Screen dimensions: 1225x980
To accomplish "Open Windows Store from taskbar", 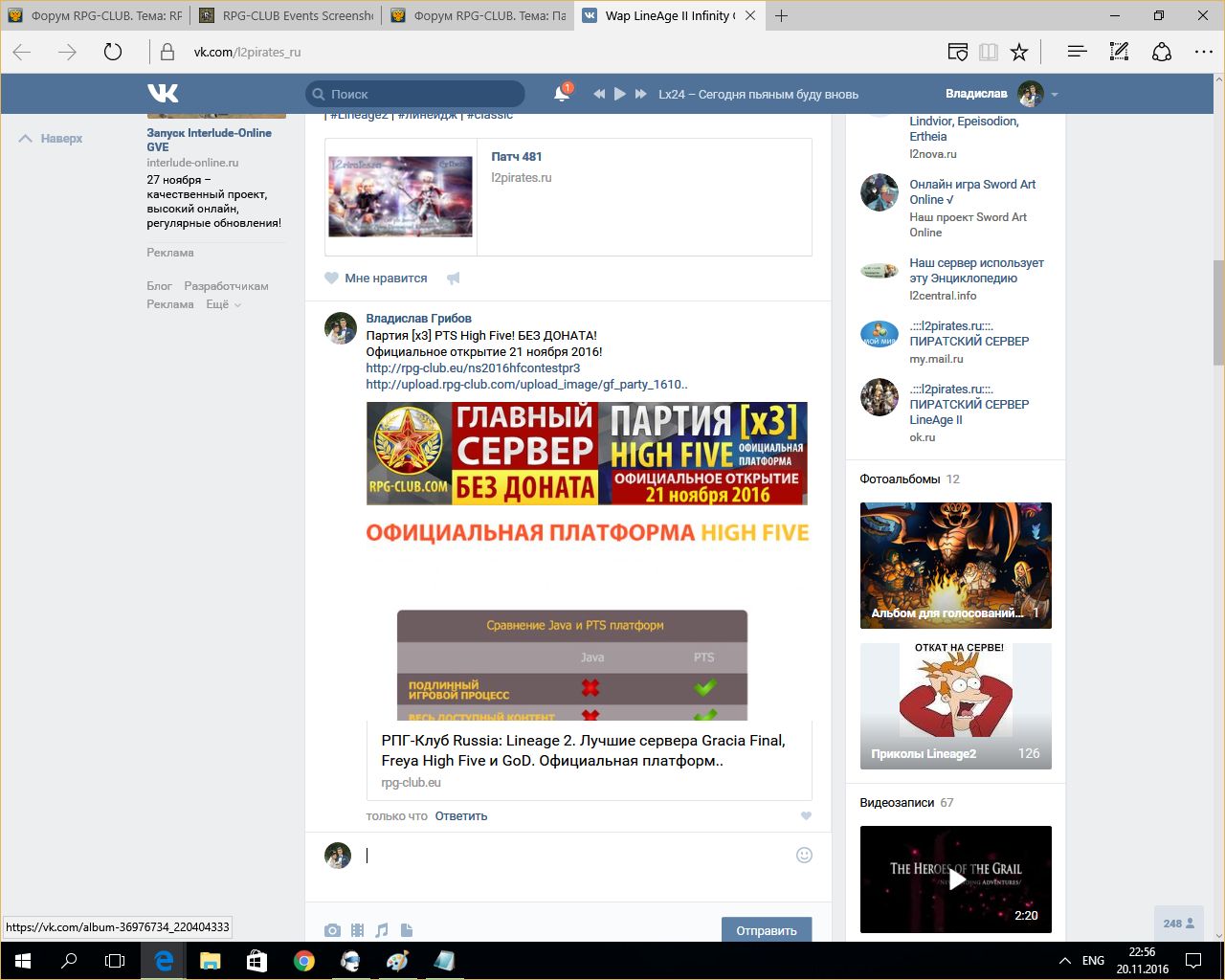I will 256,961.
